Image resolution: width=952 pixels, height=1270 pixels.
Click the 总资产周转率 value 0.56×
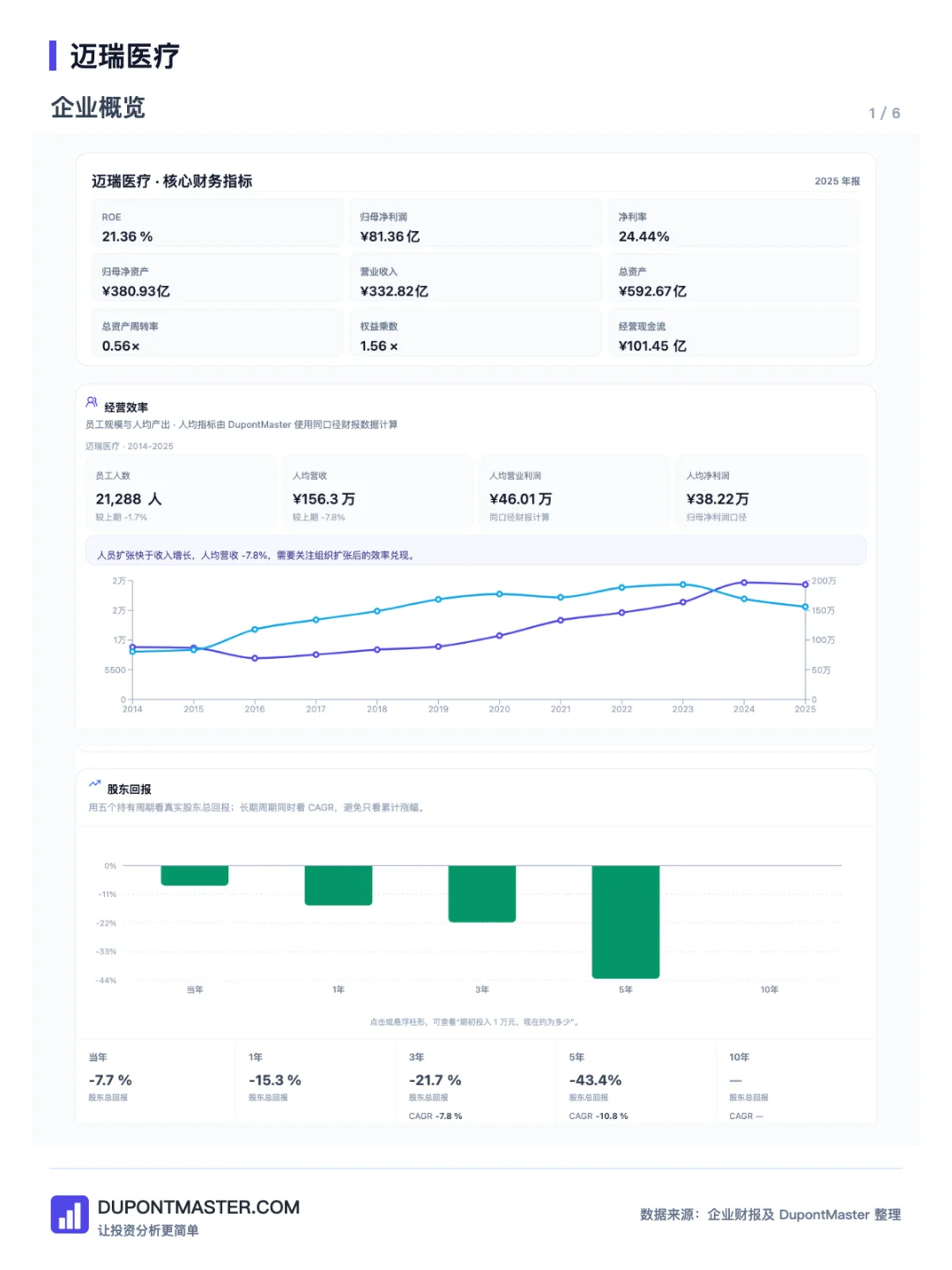[x=121, y=346]
